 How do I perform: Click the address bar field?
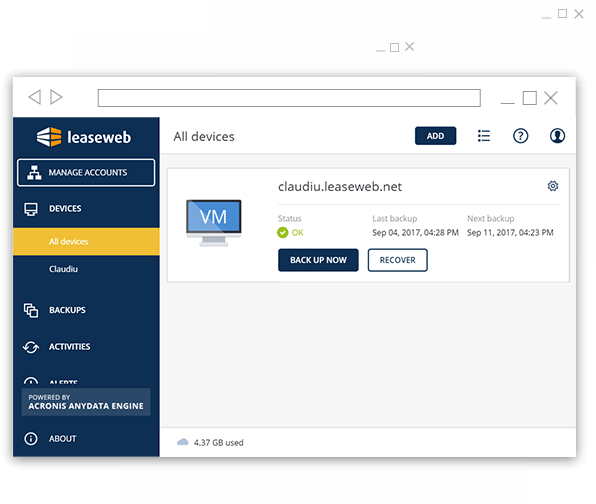coord(289,98)
